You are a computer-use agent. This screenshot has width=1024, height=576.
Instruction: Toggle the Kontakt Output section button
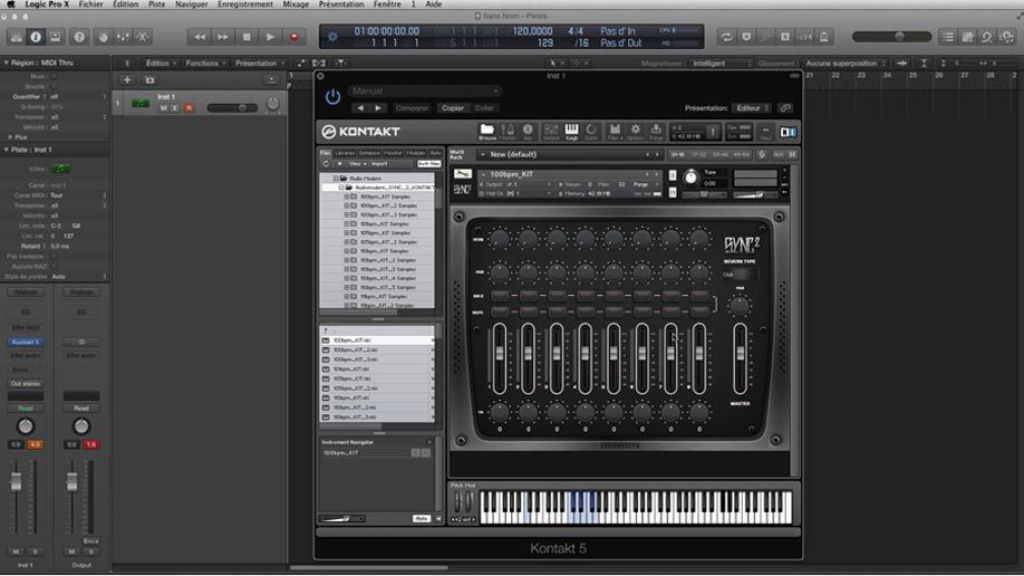551,131
